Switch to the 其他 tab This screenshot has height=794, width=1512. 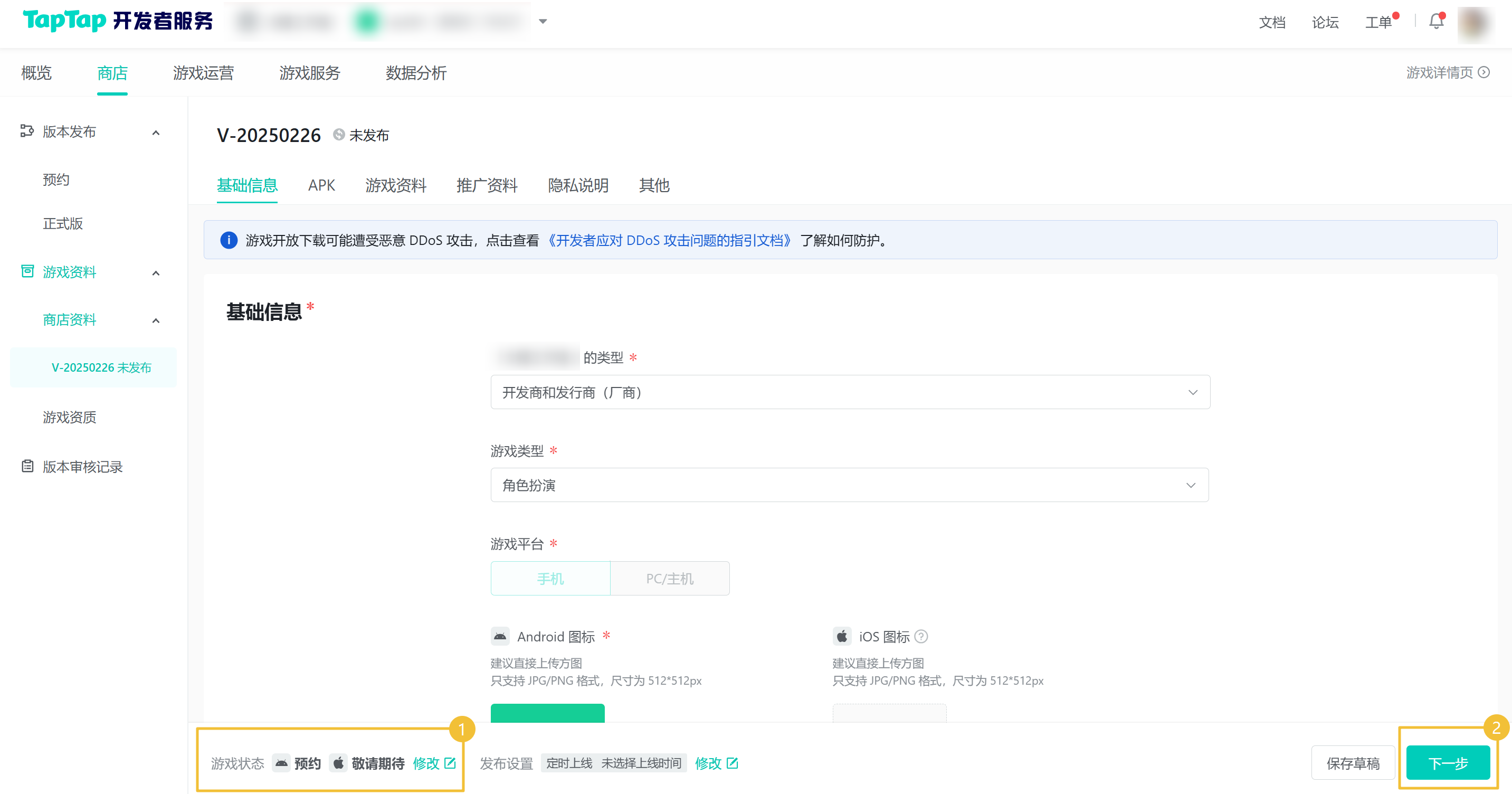[x=654, y=185]
